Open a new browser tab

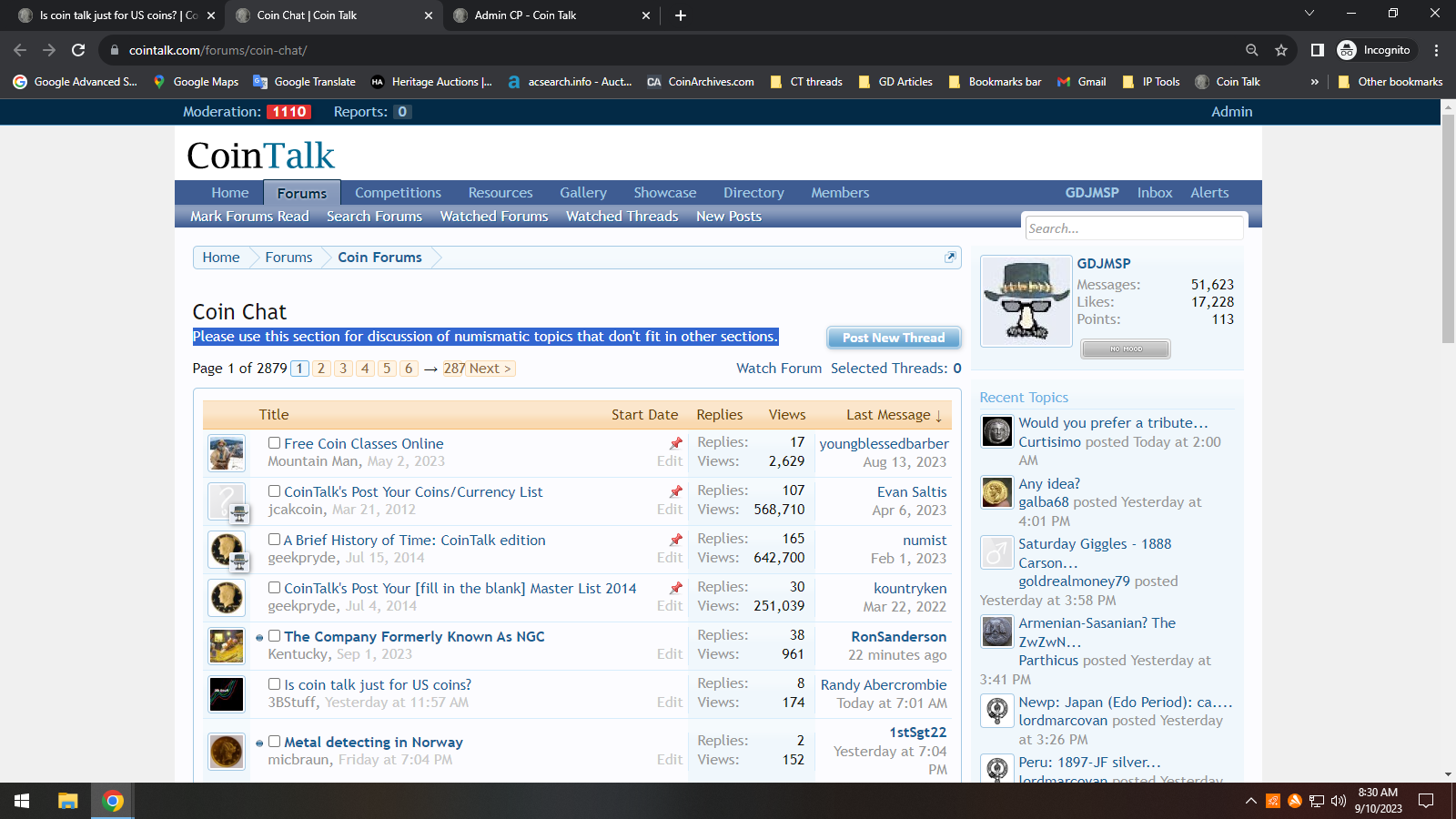(x=681, y=15)
